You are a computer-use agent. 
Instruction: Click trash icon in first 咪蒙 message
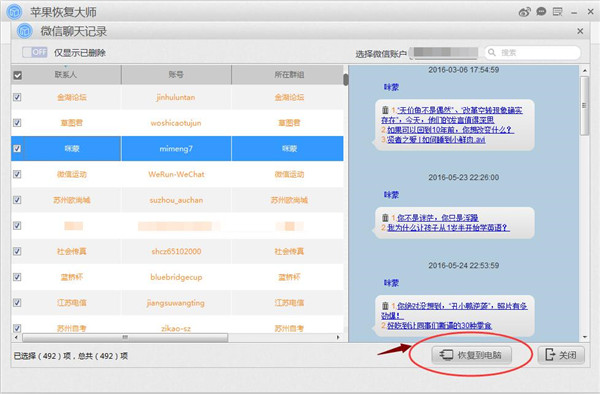[385, 110]
